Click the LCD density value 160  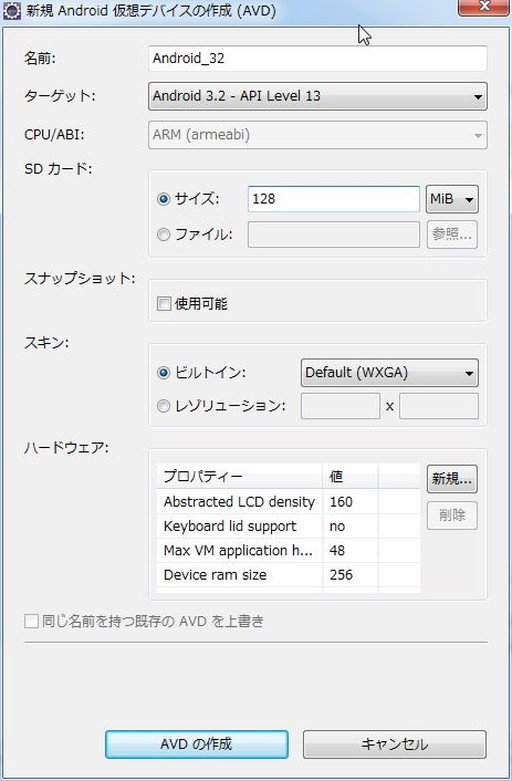coord(341,502)
